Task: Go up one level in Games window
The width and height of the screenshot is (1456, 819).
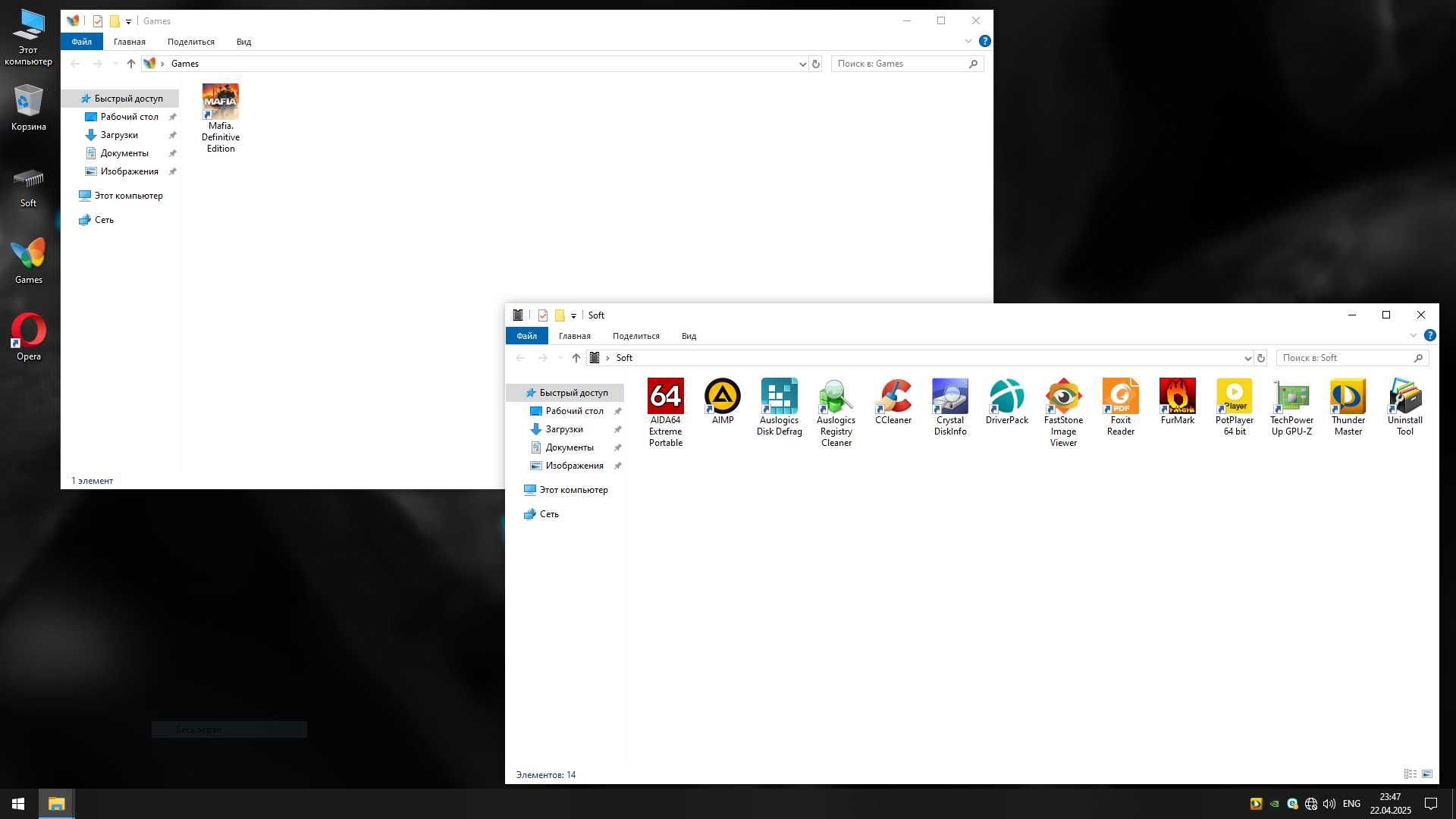Action: (x=131, y=64)
